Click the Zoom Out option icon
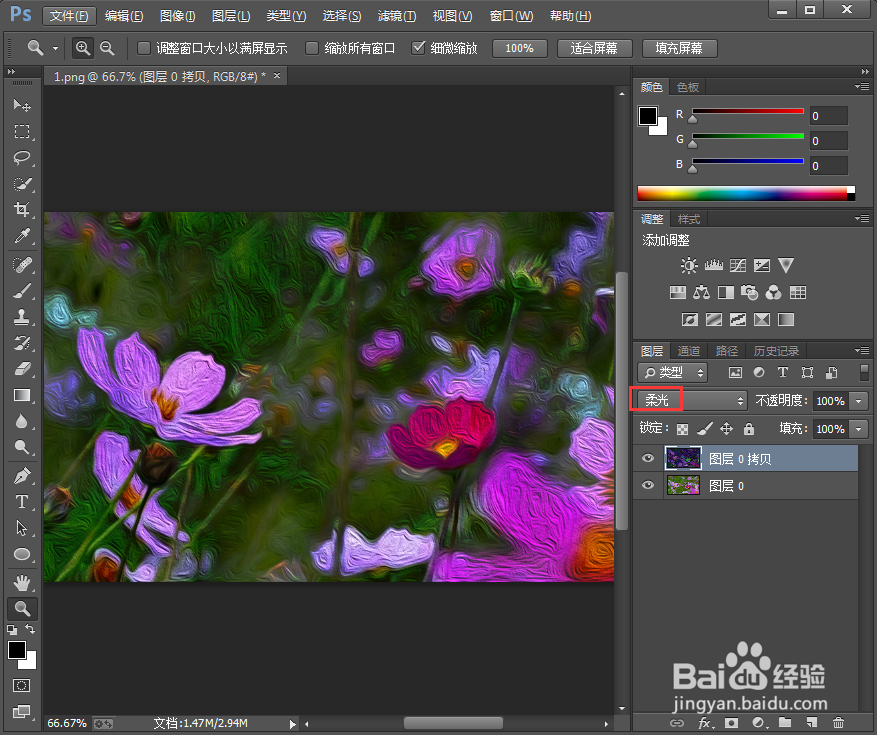This screenshot has width=877, height=735. click(x=107, y=48)
